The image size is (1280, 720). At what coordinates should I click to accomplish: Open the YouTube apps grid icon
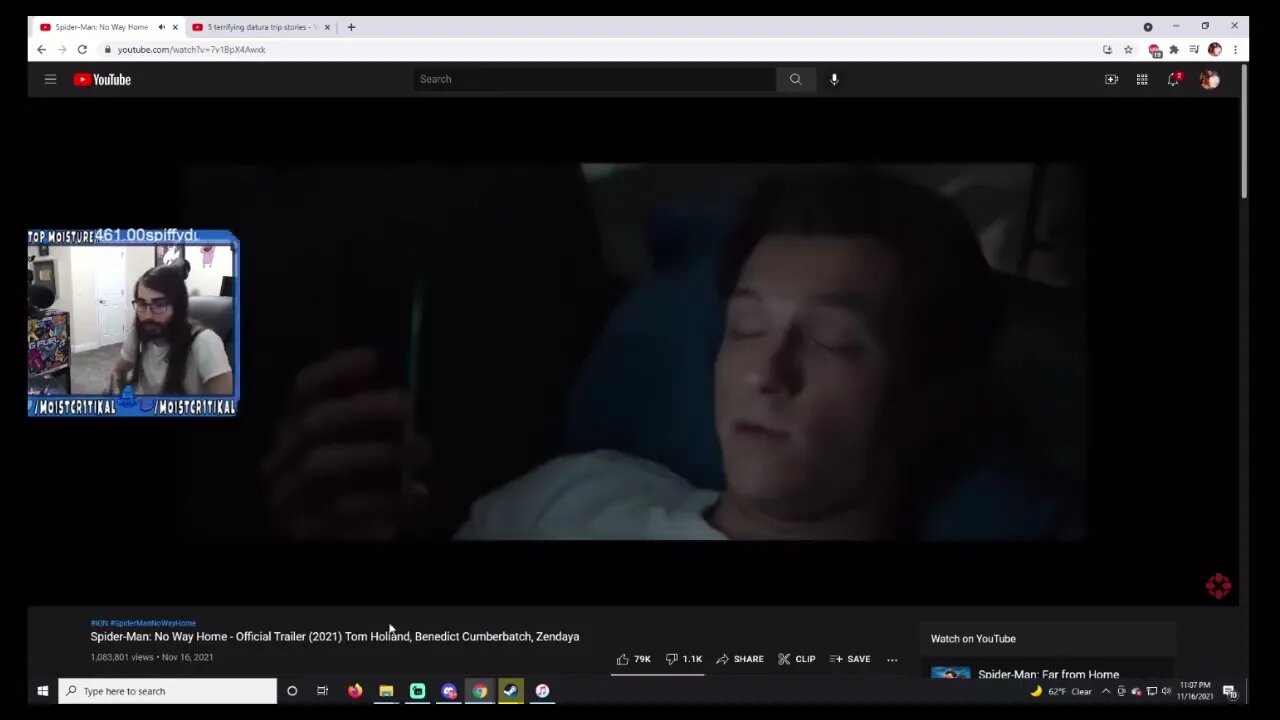coord(1142,79)
